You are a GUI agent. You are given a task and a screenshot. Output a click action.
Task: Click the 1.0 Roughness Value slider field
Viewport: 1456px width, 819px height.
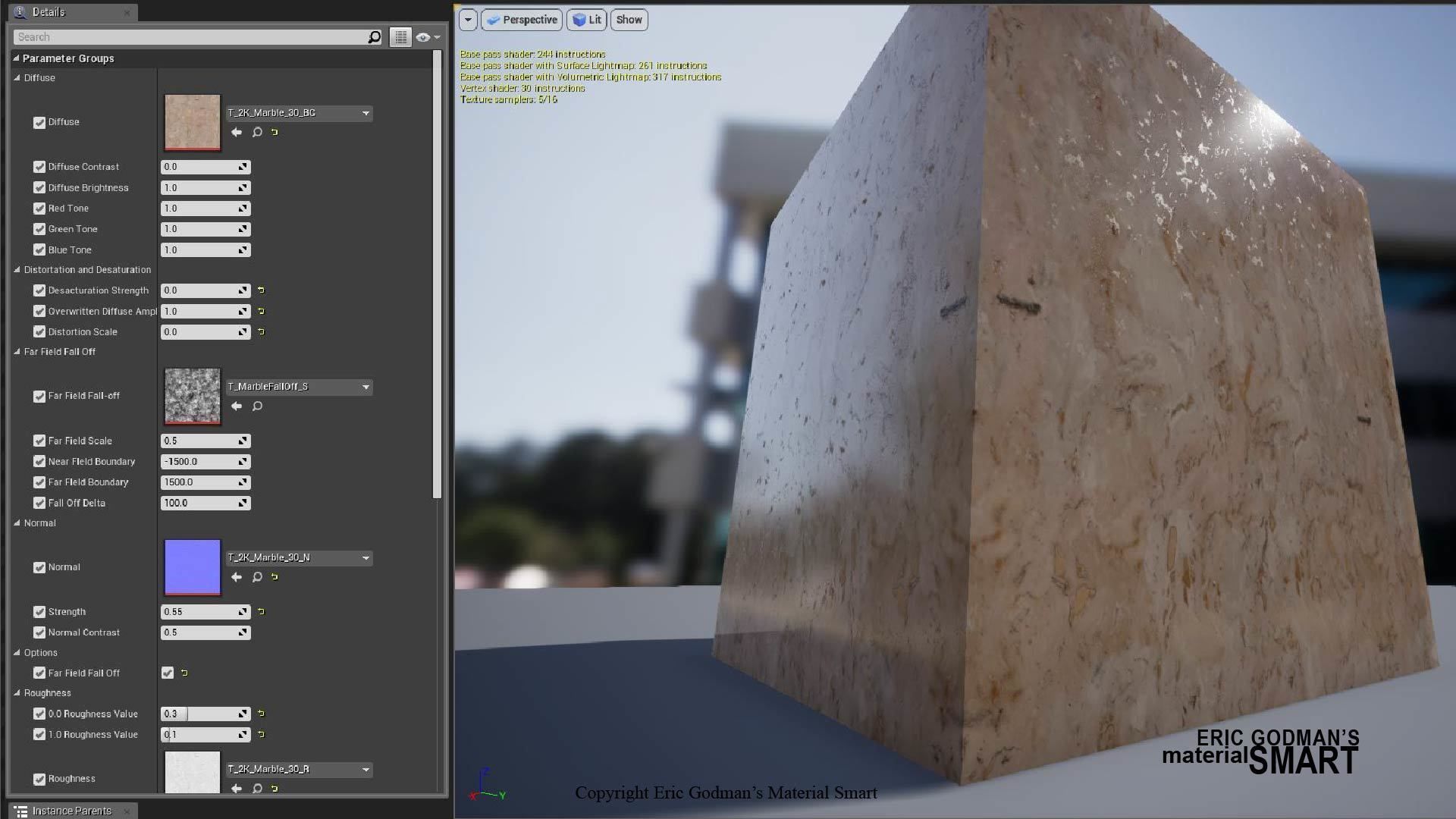click(x=206, y=734)
